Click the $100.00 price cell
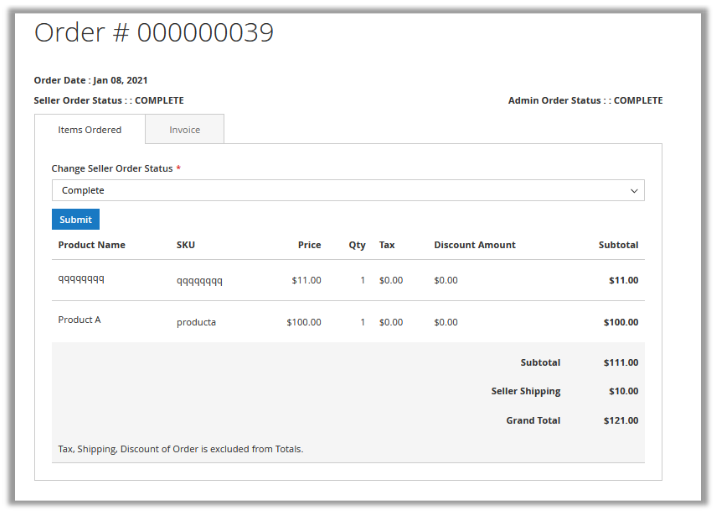 click(304, 322)
